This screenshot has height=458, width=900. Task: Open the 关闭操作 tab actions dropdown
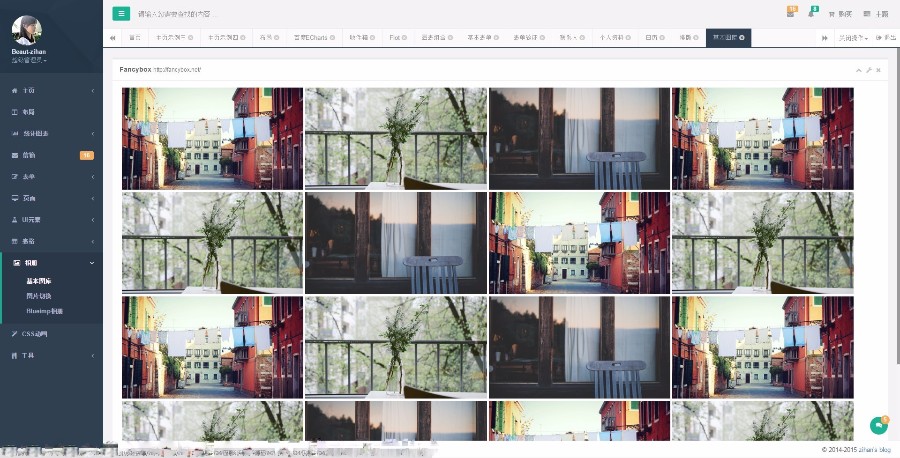pyautogui.click(x=852, y=37)
